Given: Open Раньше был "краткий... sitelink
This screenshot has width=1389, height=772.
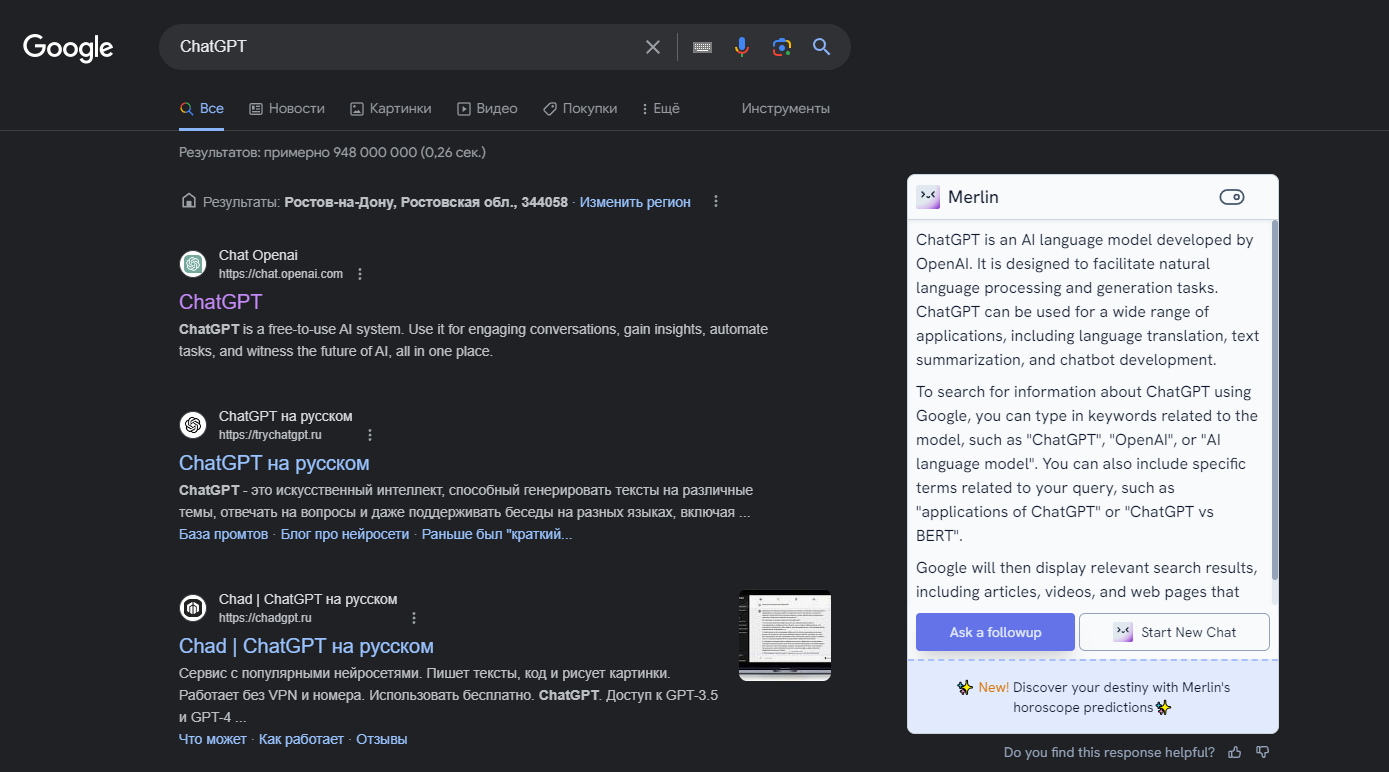Looking at the screenshot, I should coord(497,535).
